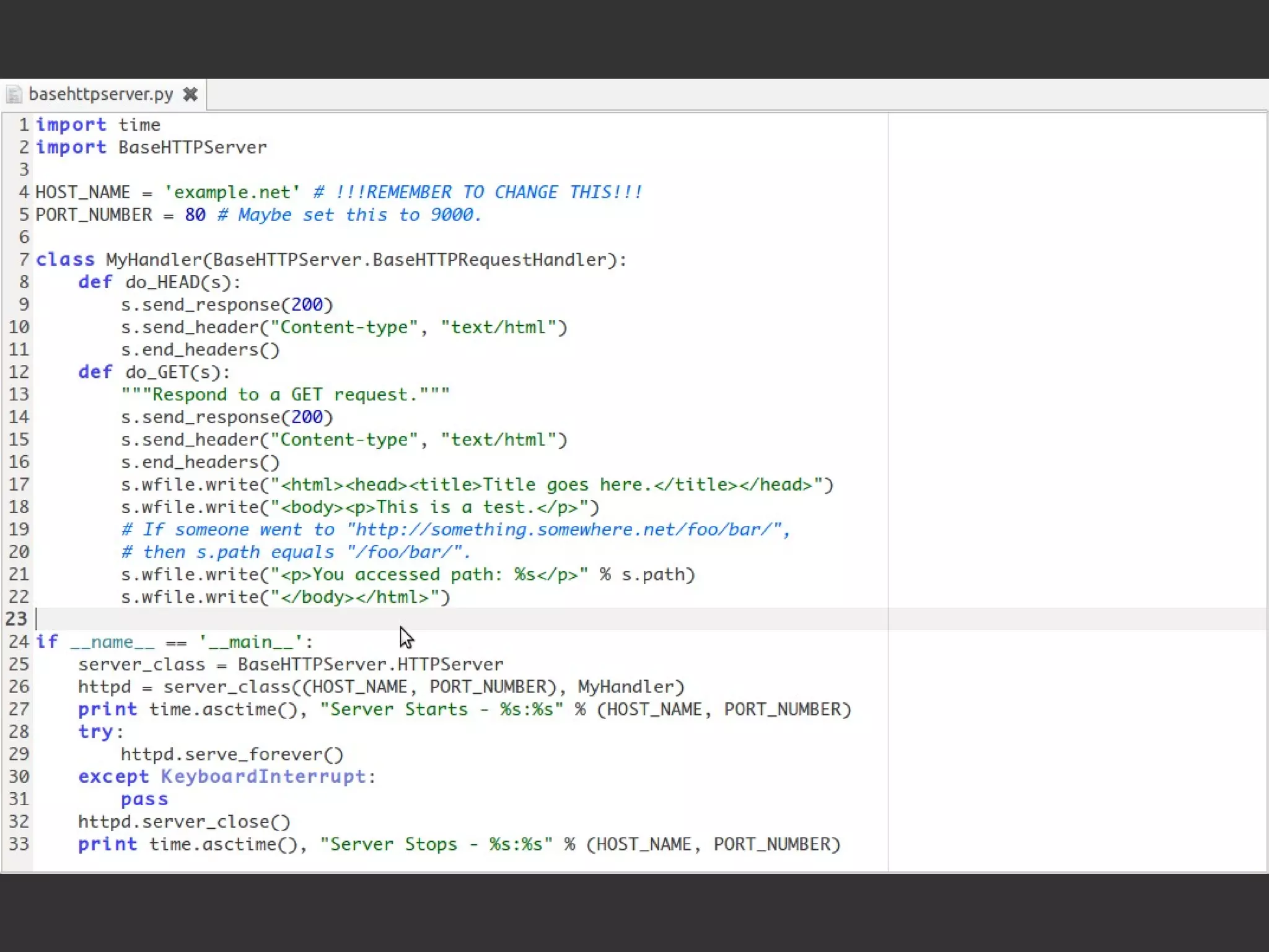
Task: Place cursor on the 'example.net' string
Action: [x=232, y=193]
